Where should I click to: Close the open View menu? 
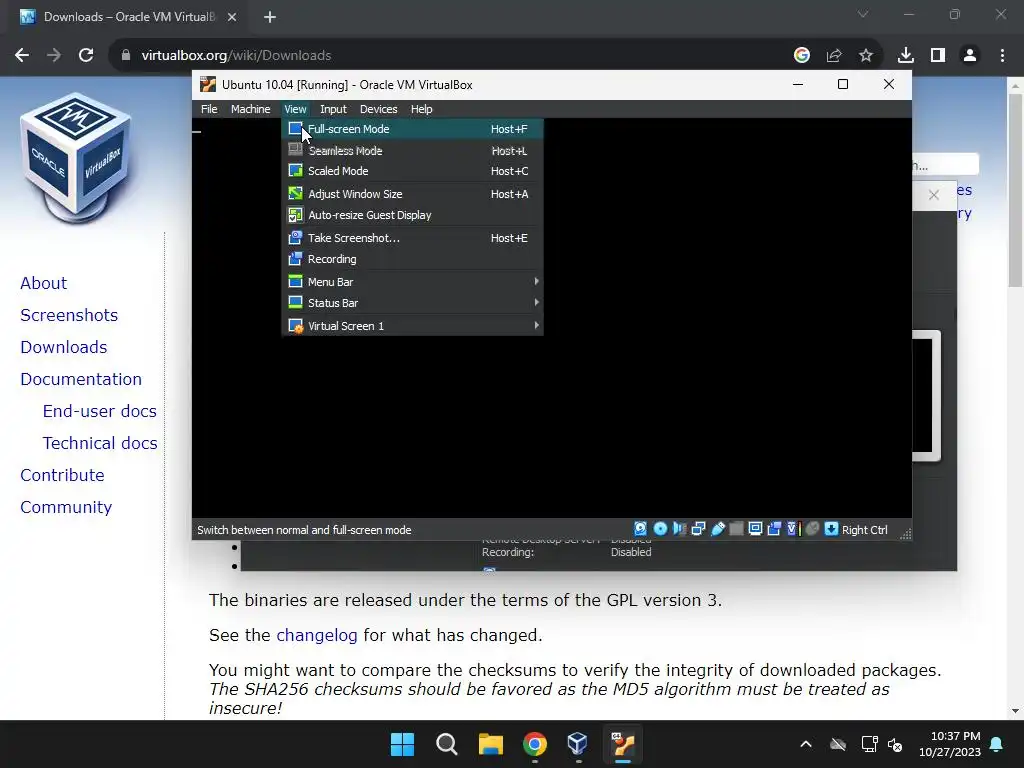295,109
